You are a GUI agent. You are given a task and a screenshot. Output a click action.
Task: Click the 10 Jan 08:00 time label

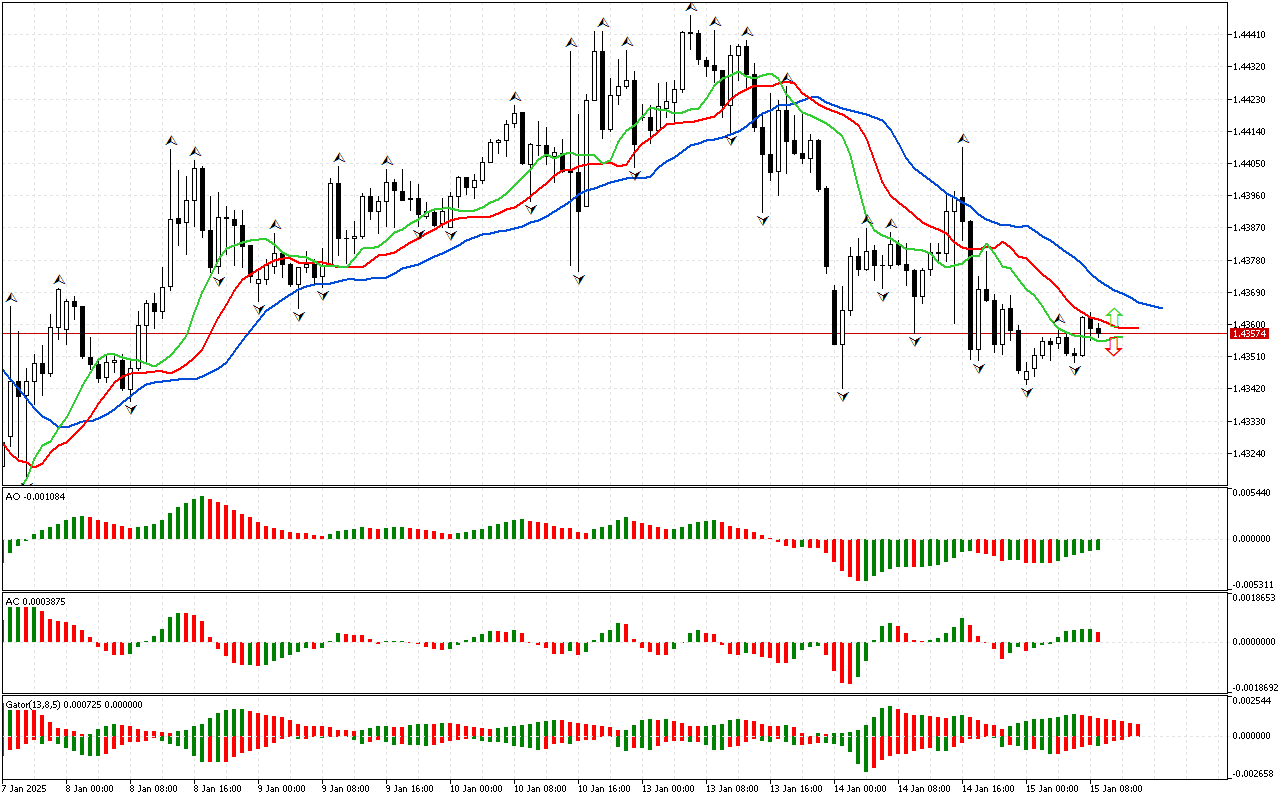(x=540, y=788)
